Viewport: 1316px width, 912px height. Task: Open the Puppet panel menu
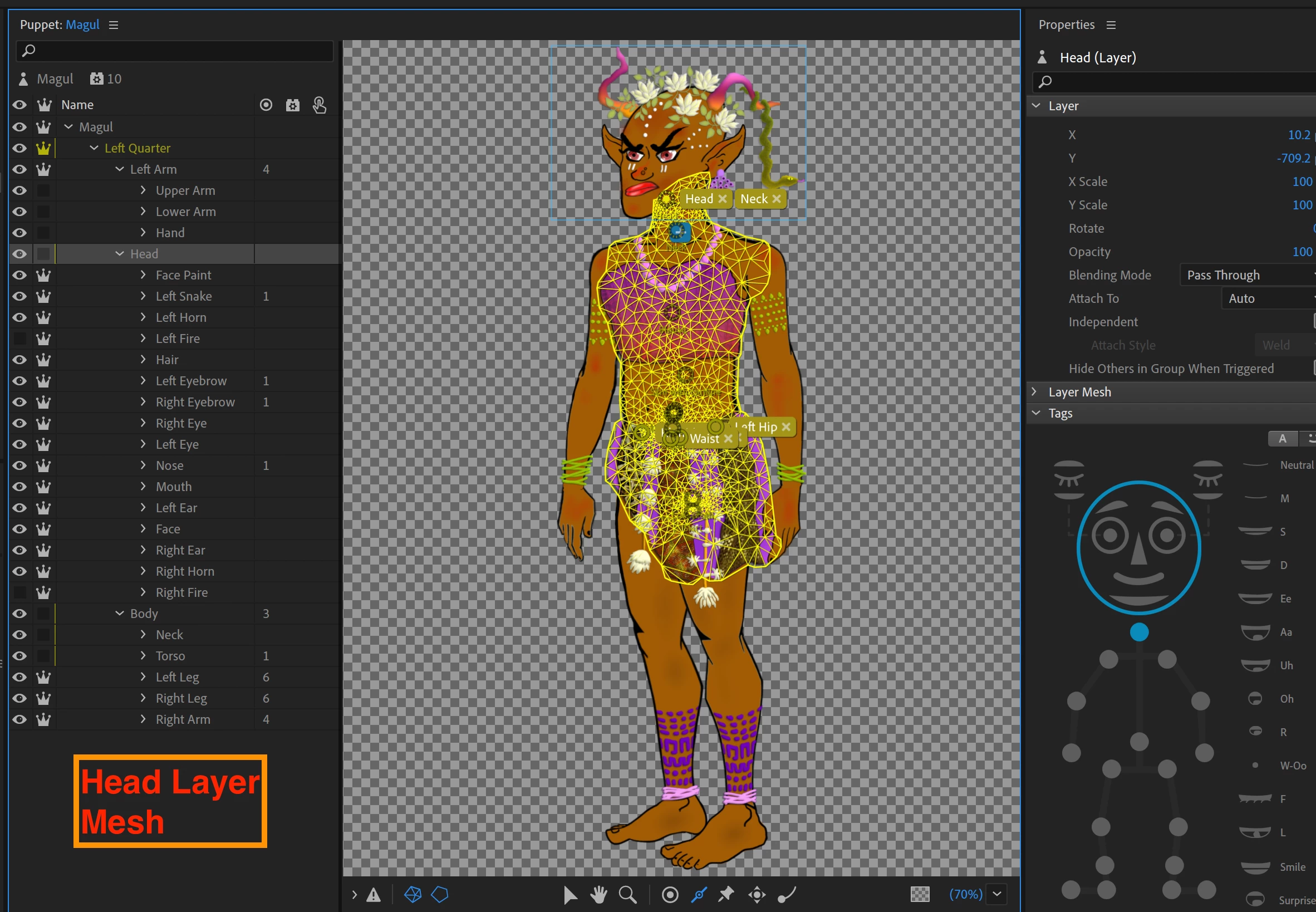[114, 25]
